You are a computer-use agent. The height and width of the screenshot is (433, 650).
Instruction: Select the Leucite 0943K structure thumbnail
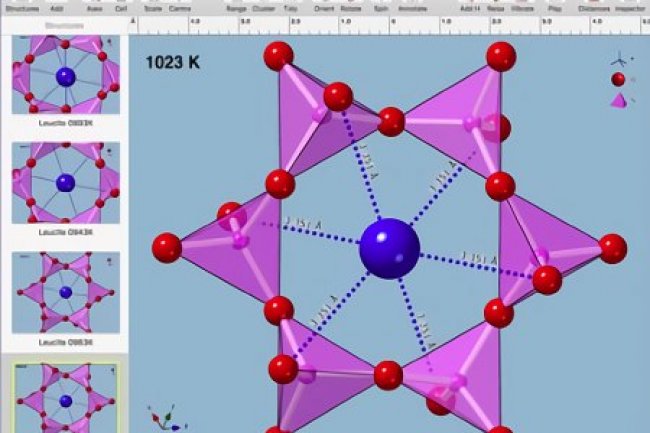(x=65, y=184)
